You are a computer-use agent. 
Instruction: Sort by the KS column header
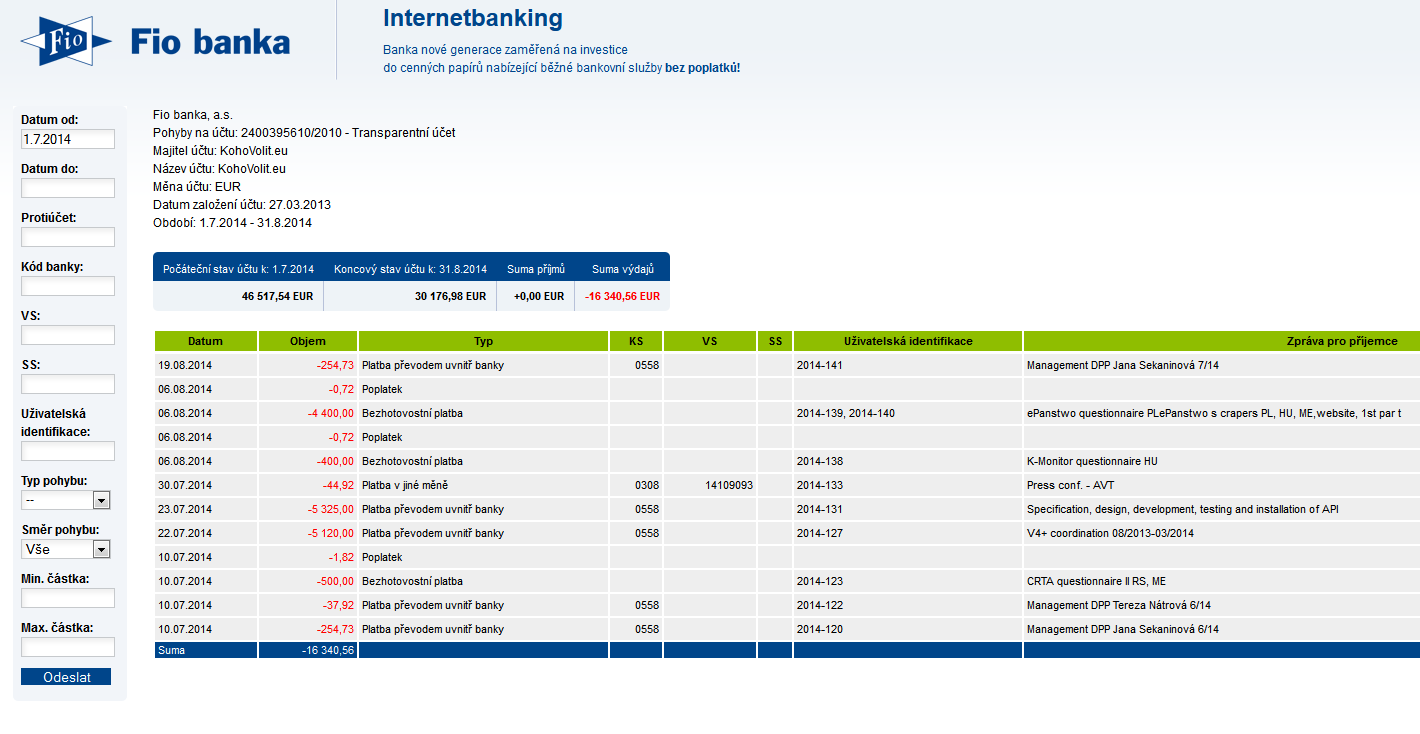(x=636, y=341)
